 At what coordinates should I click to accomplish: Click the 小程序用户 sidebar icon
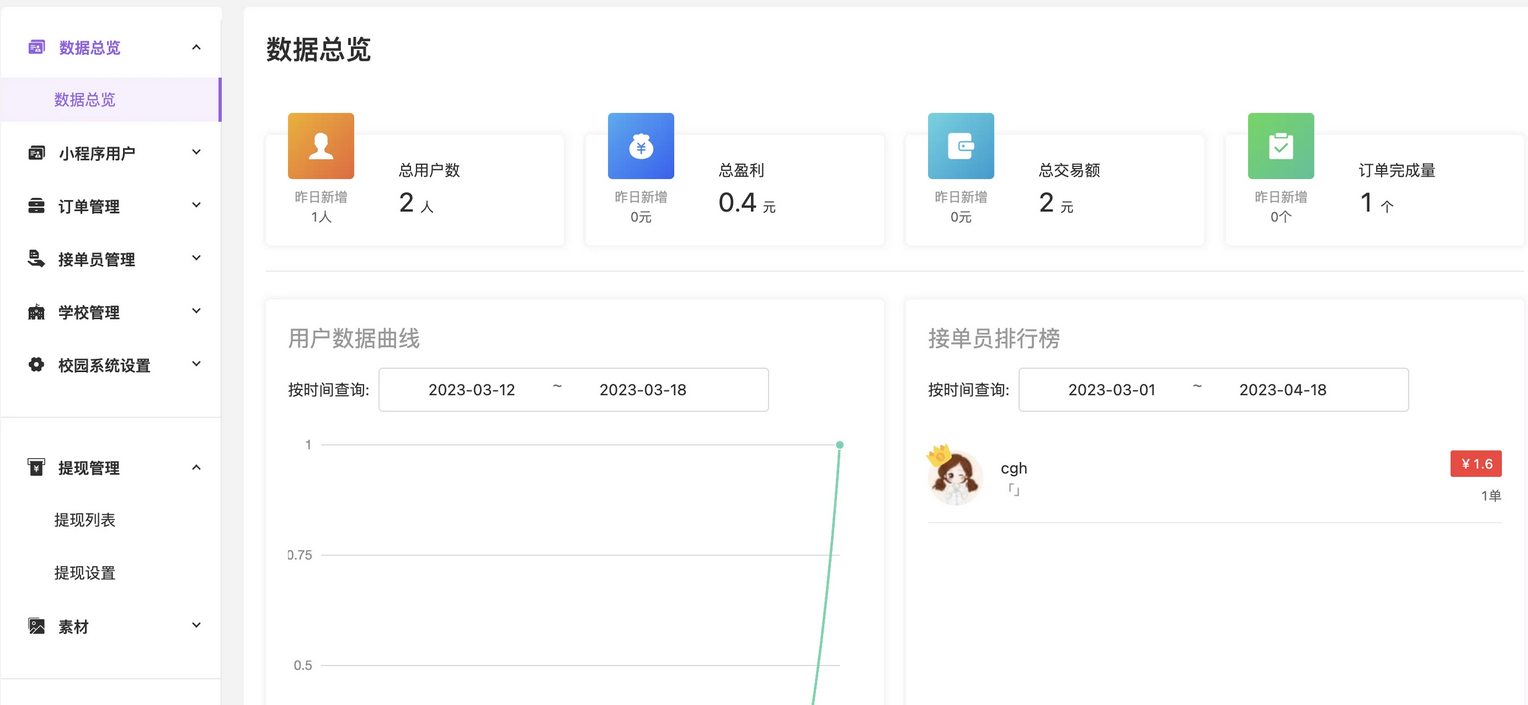[37, 153]
